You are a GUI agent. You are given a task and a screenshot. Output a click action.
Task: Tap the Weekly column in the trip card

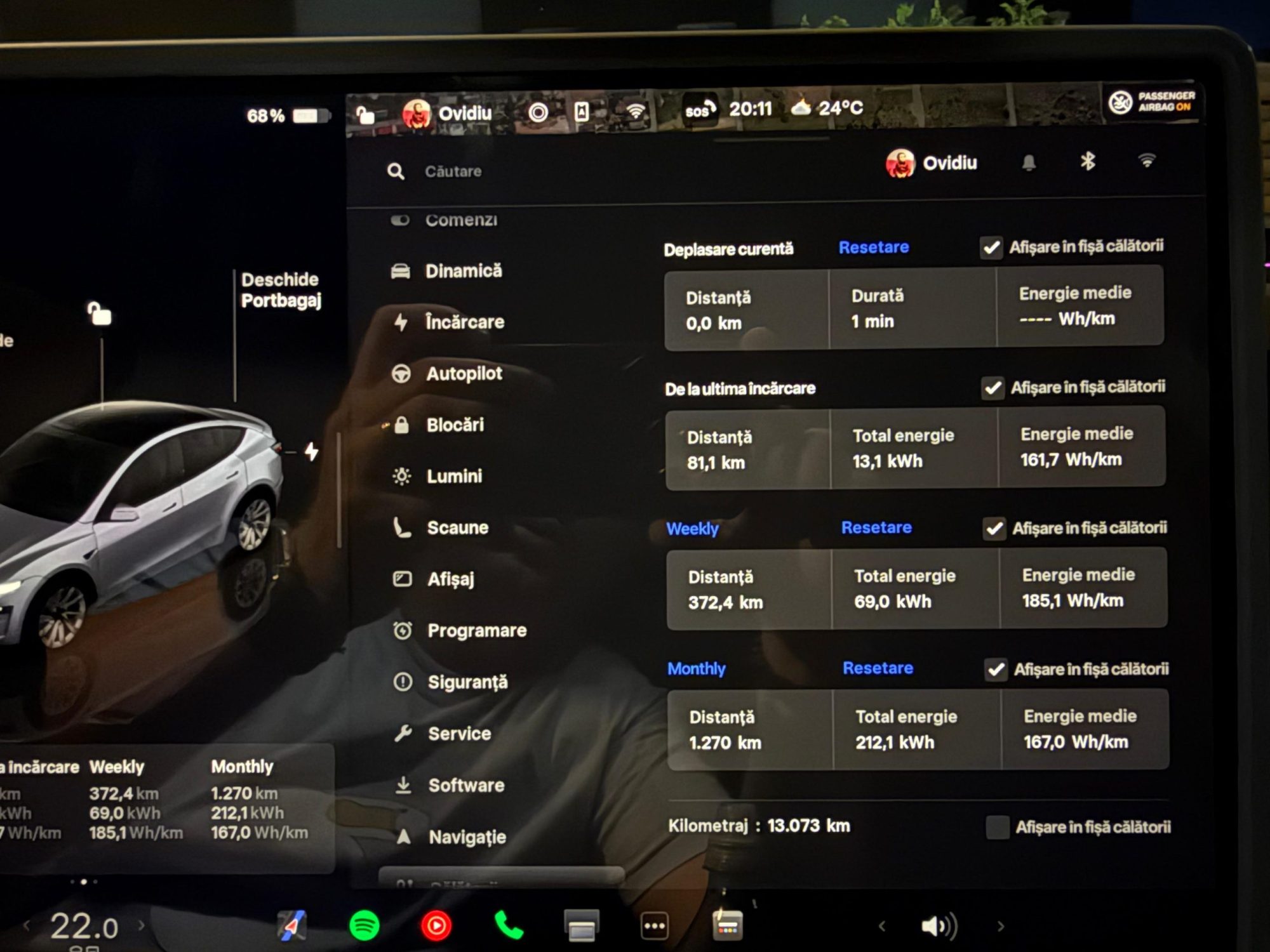(136, 800)
